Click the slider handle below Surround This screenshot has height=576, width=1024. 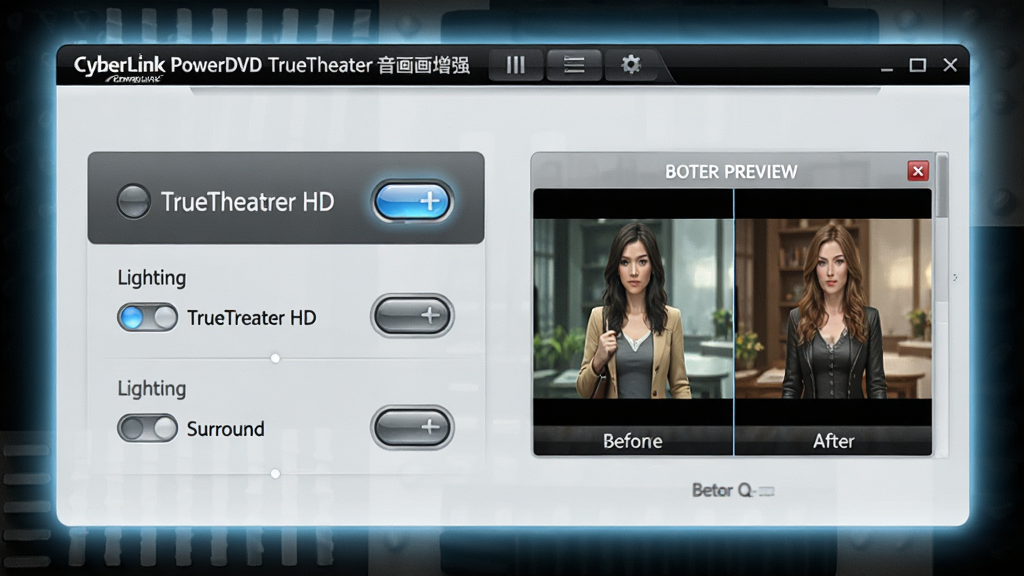click(x=276, y=473)
